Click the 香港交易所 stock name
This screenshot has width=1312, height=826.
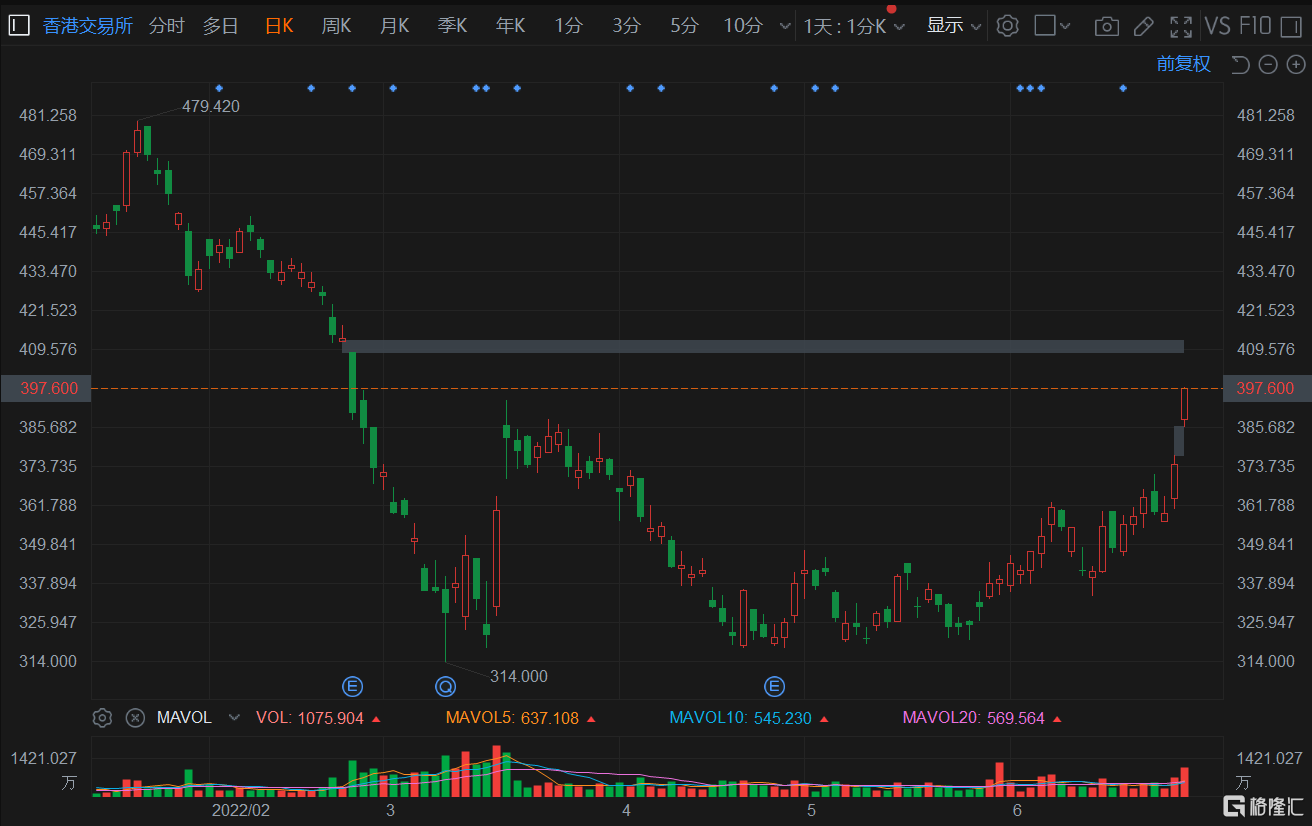click(88, 26)
